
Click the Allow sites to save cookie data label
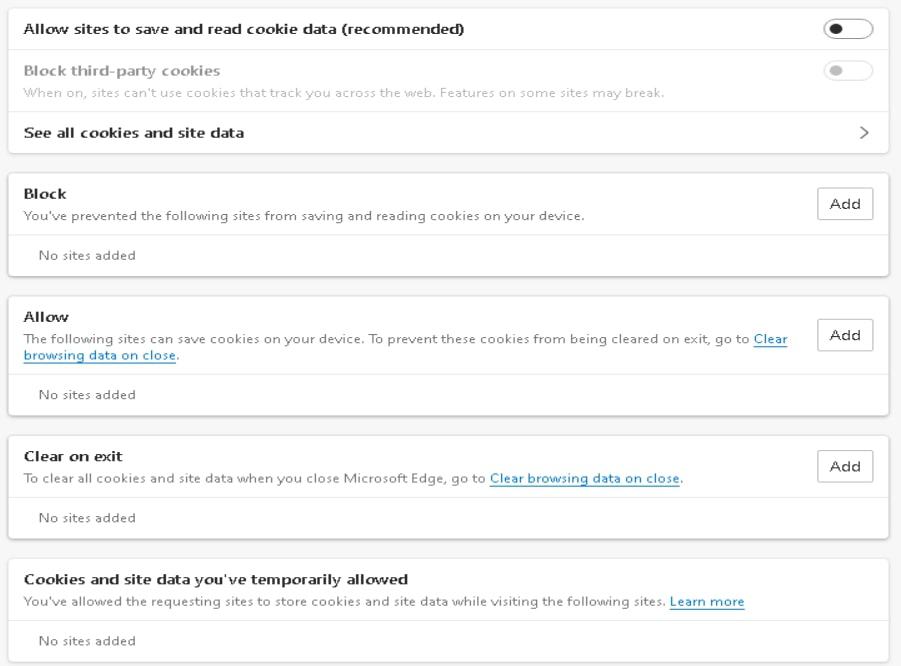[244, 29]
